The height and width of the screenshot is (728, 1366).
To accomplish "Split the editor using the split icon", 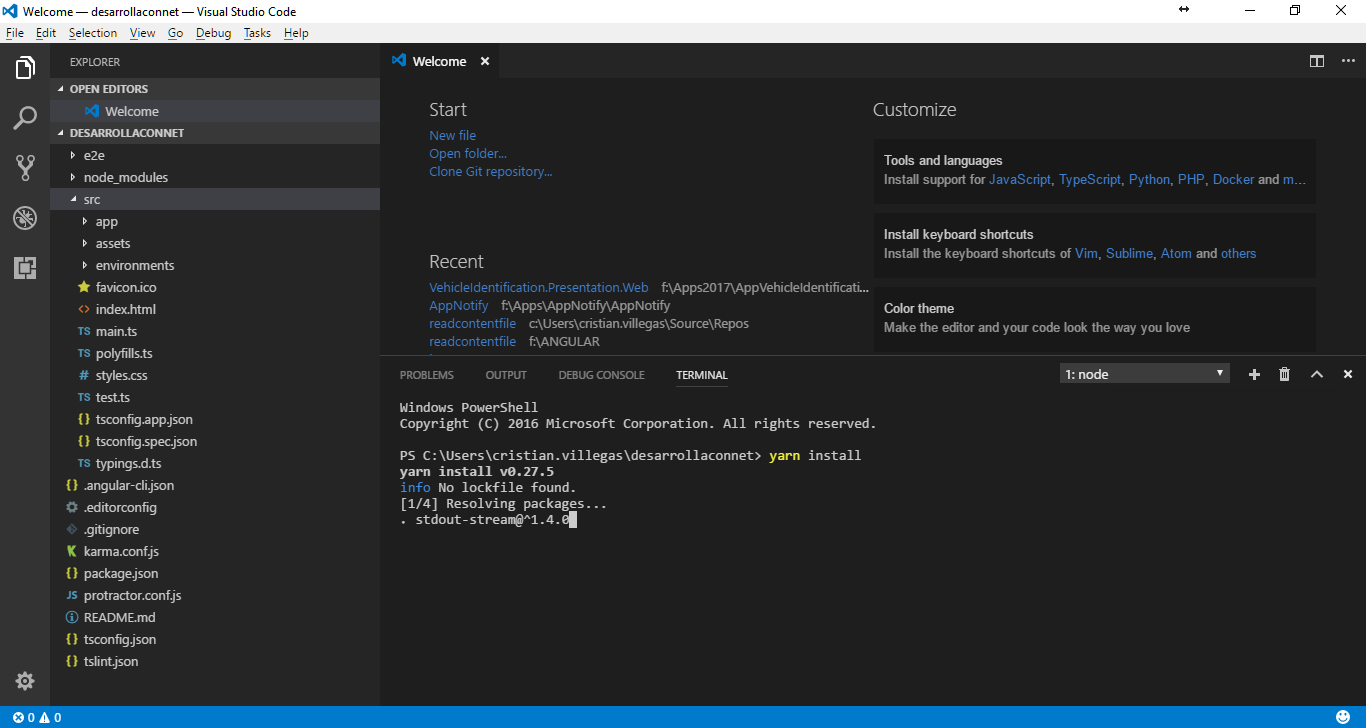I will [1316, 61].
